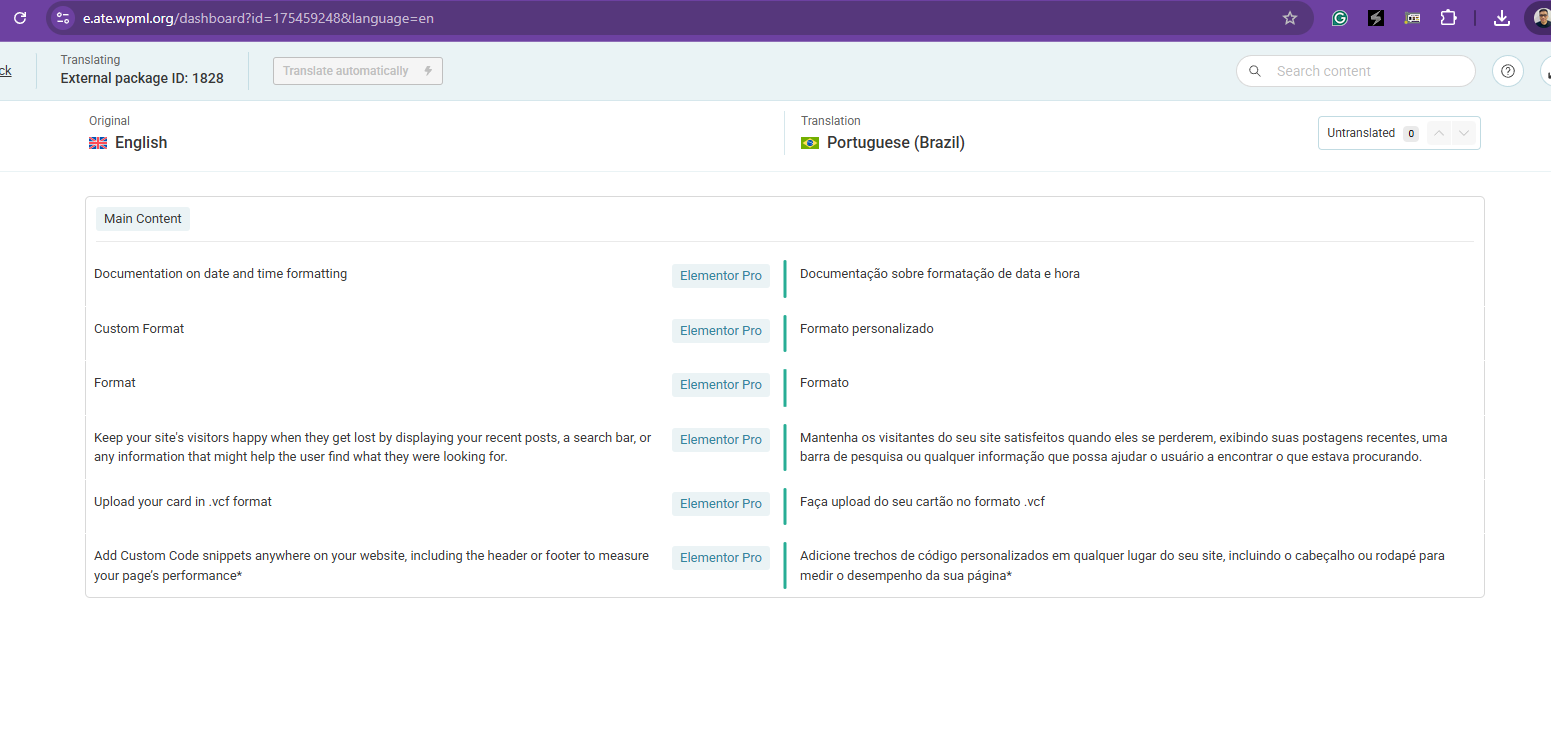The image size is (1551, 748).
Task: Click Elementor Pro tag for 'Upload your card' row
Action: tap(721, 504)
